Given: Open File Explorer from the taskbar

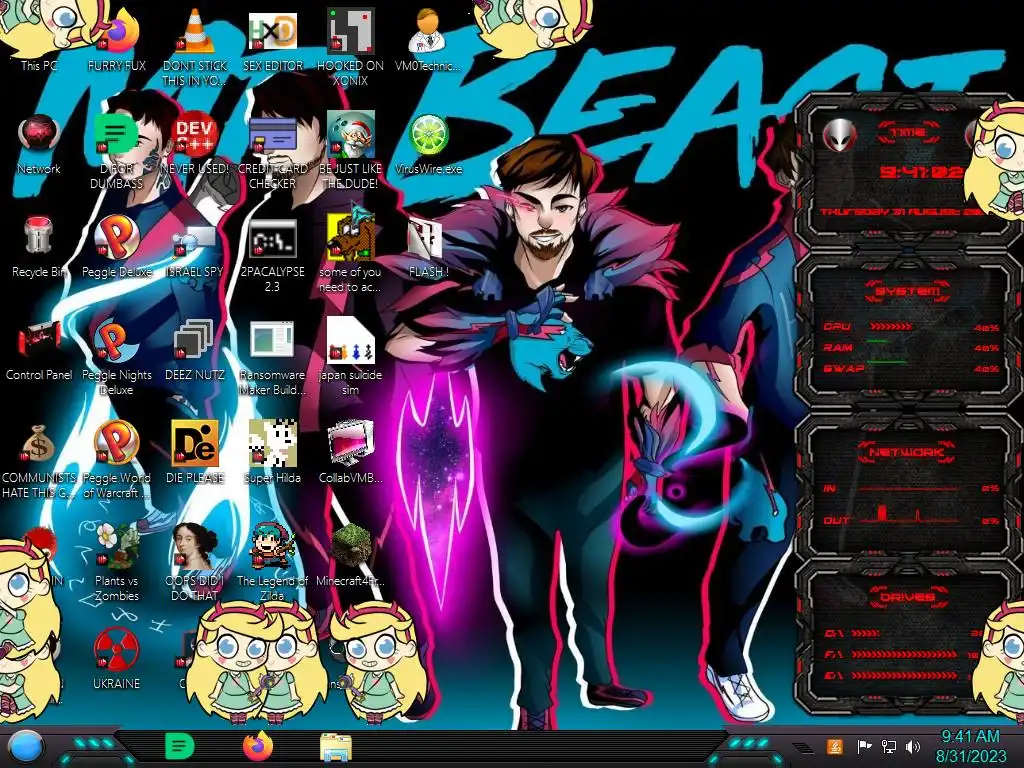Looking at the screenshot, I should (336, 747).
